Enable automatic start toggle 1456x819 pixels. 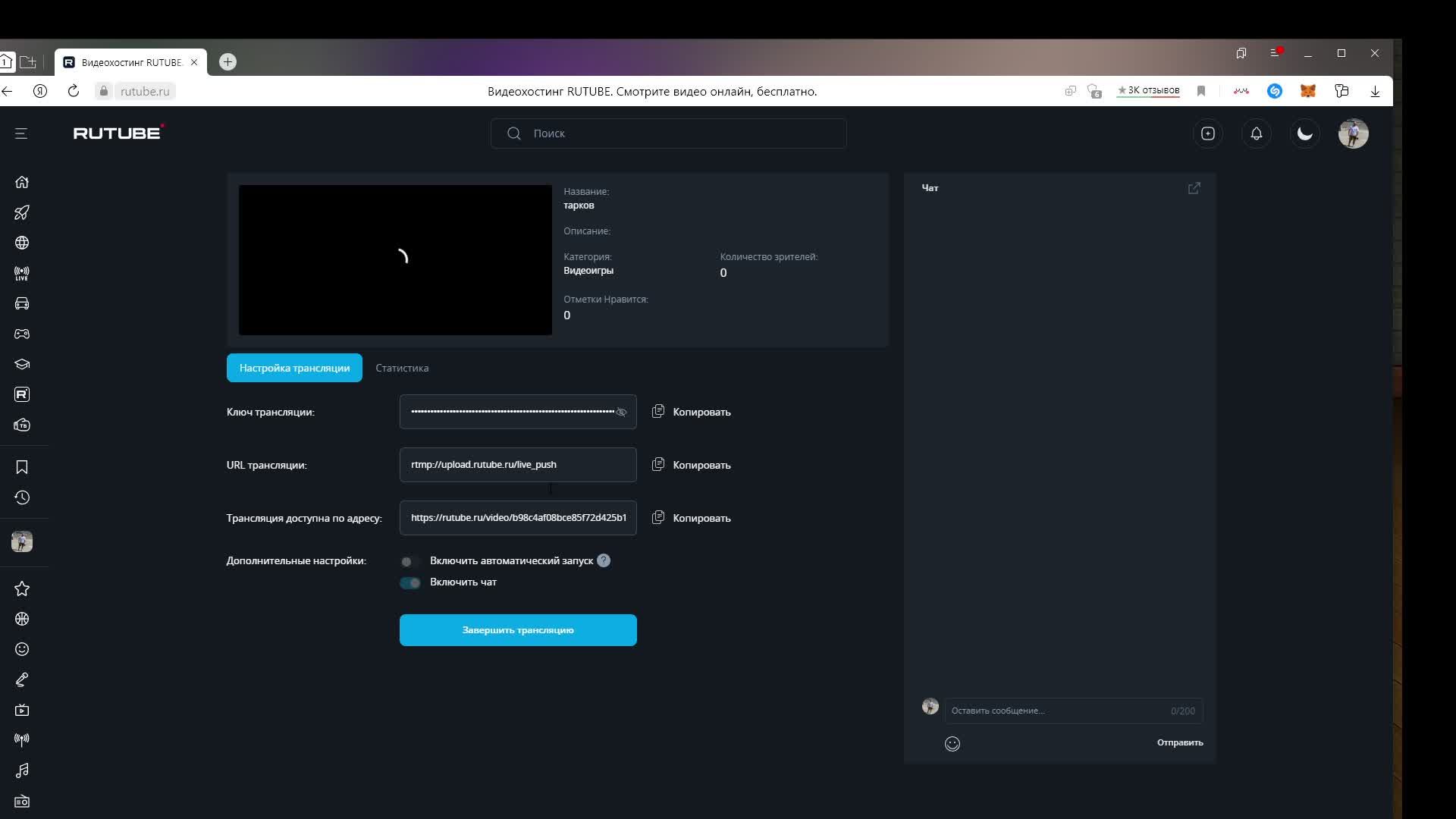tap(409, 561)
